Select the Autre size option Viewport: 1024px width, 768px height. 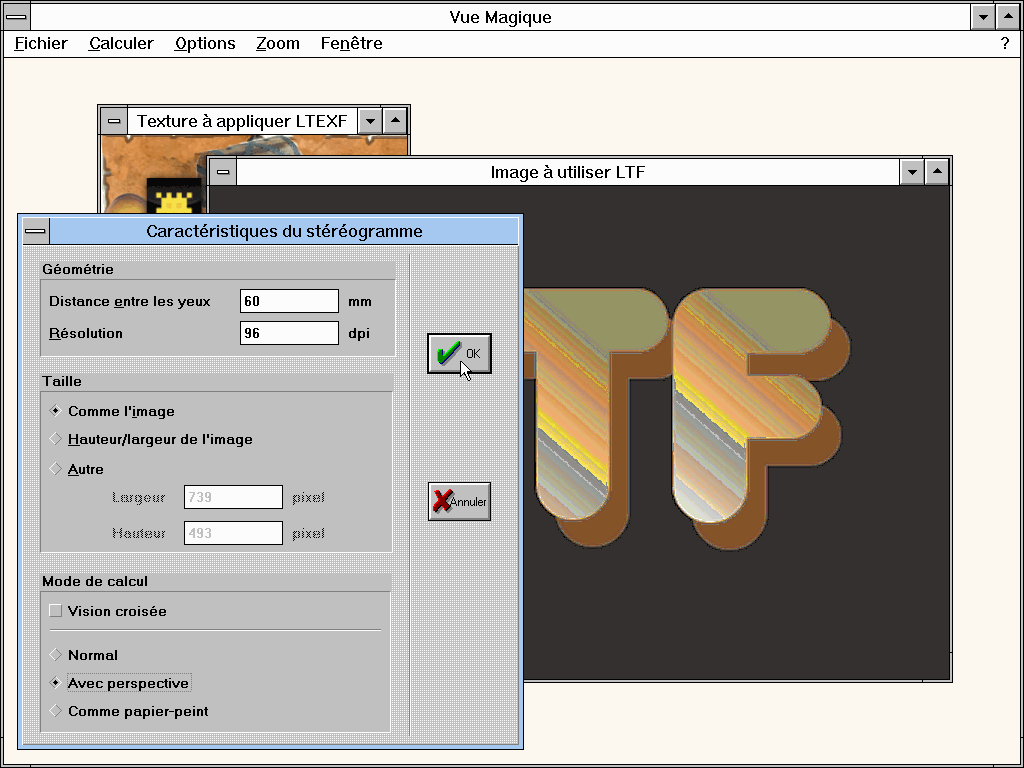pyautogui.click(x=76, y=469)
